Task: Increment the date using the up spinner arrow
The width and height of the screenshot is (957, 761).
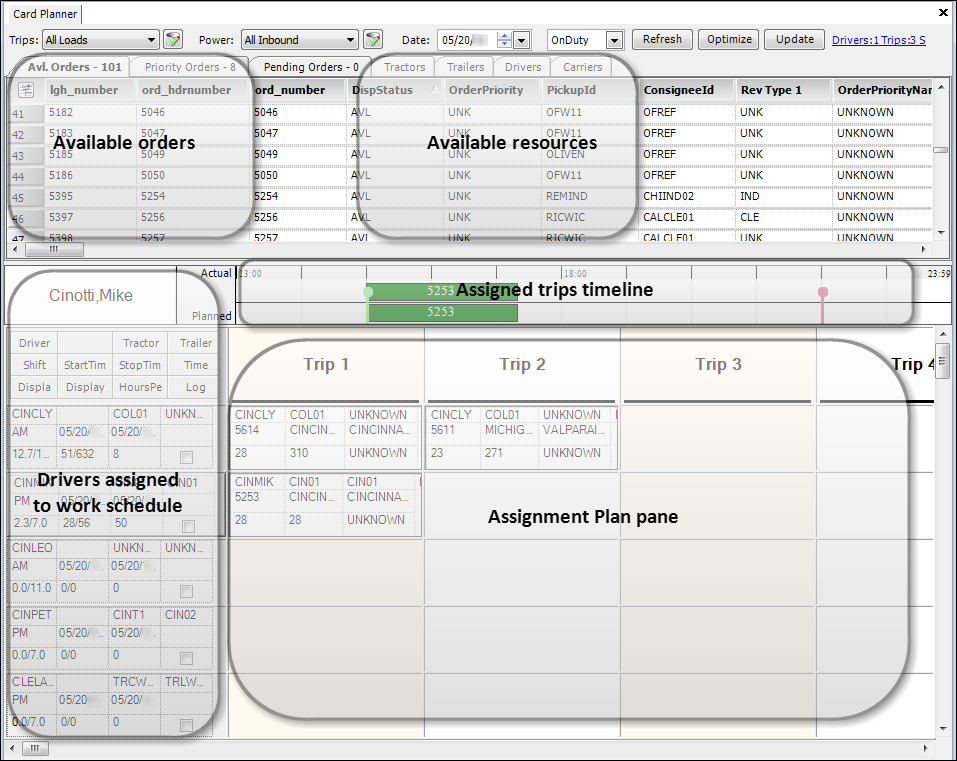Action: (502, 36)
